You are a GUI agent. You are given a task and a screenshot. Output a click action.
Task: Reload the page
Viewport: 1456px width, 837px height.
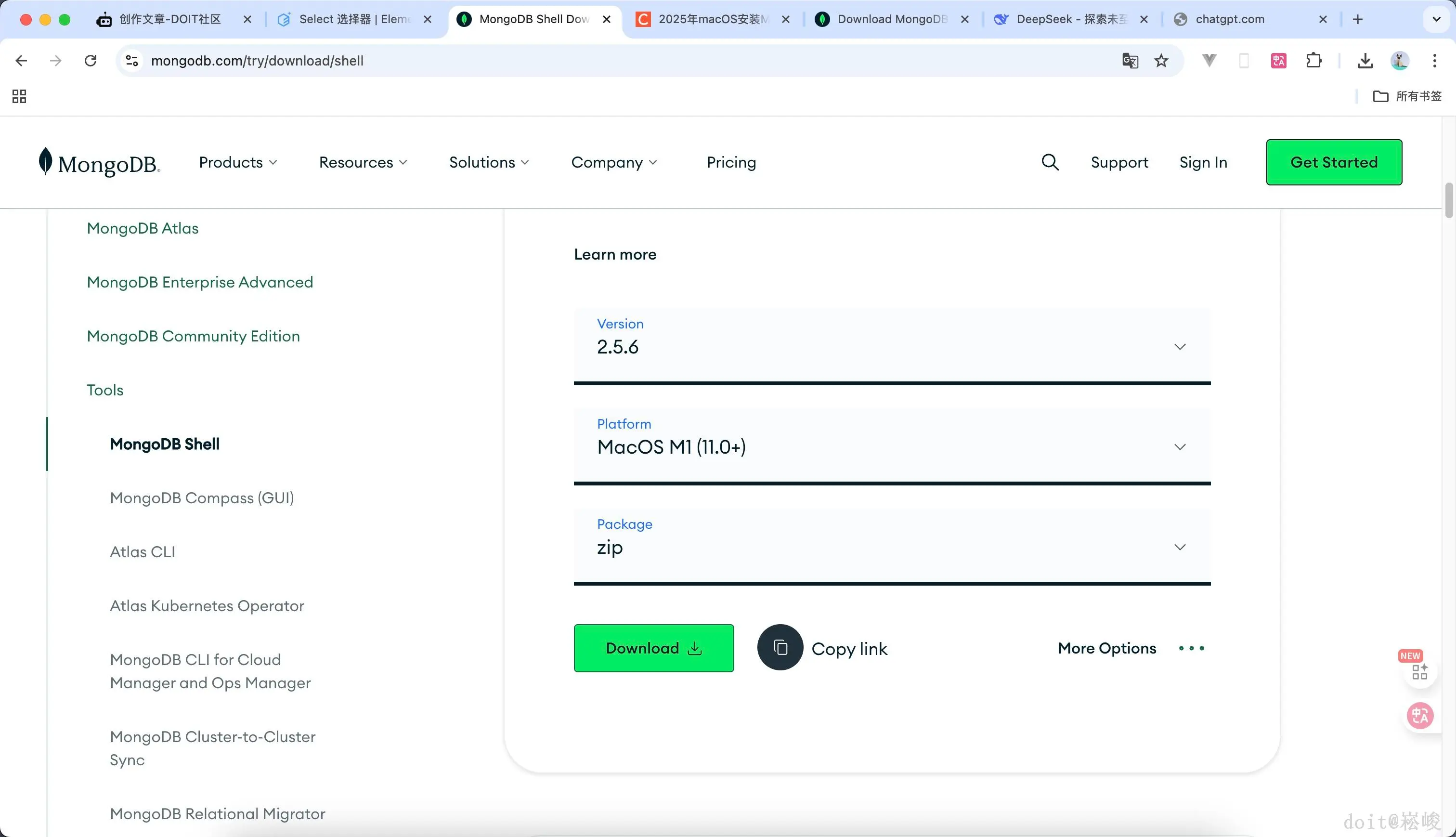tap(91, 60)
